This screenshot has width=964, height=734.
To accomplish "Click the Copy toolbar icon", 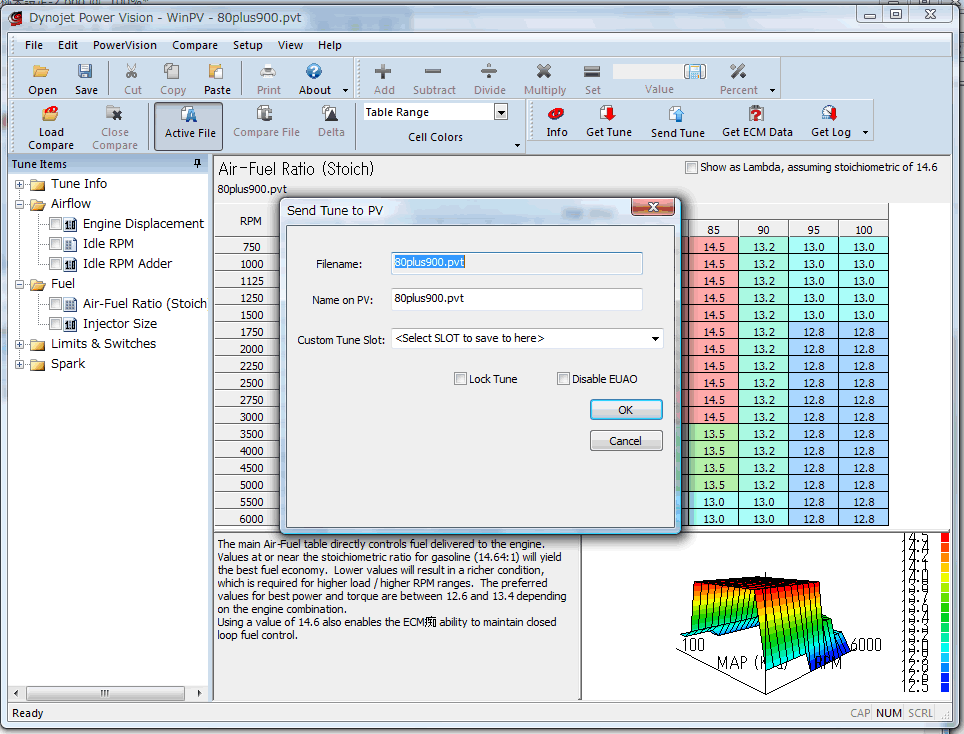I will tap(172, 72).
